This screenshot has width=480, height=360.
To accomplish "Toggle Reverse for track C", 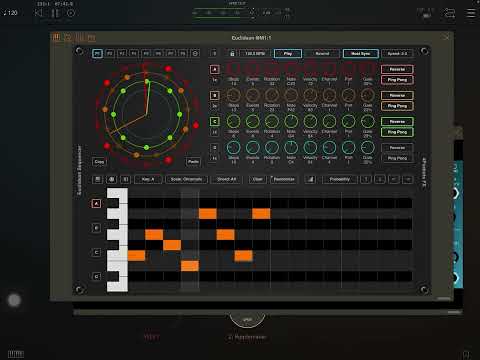I will [397, 122].
